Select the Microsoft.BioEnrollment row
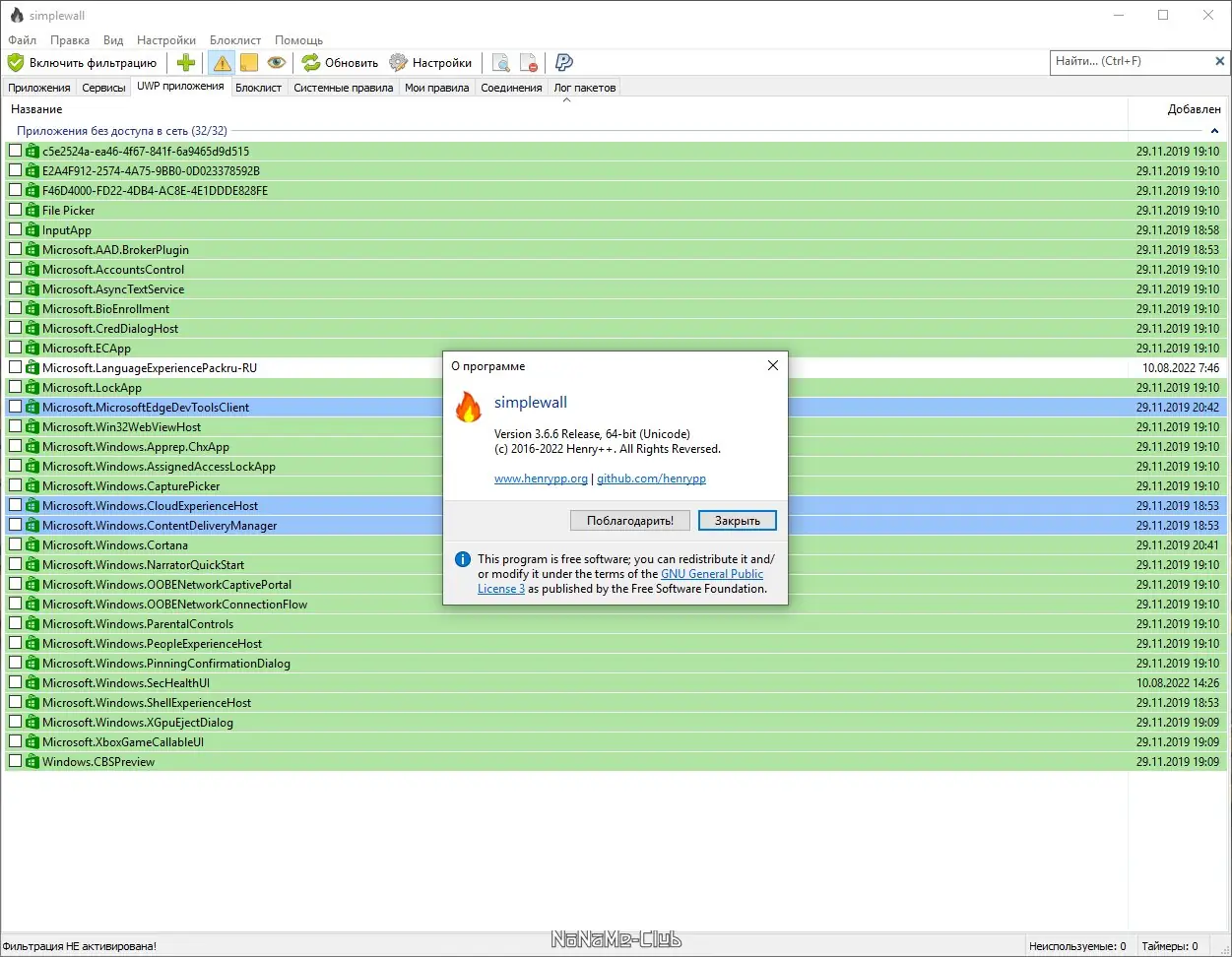The height and width of the screenshot is (957, 1232). 615,309
